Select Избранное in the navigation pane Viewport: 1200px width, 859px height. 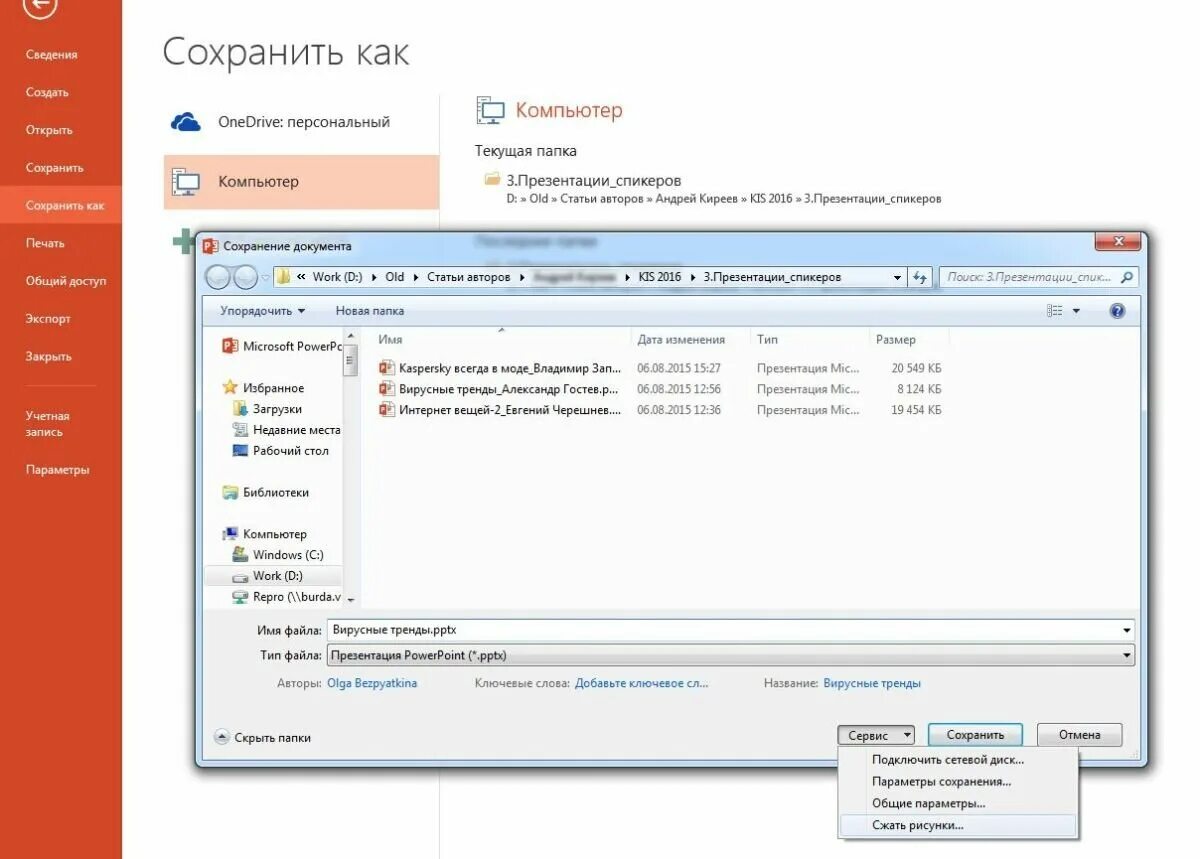pos(264,388)
